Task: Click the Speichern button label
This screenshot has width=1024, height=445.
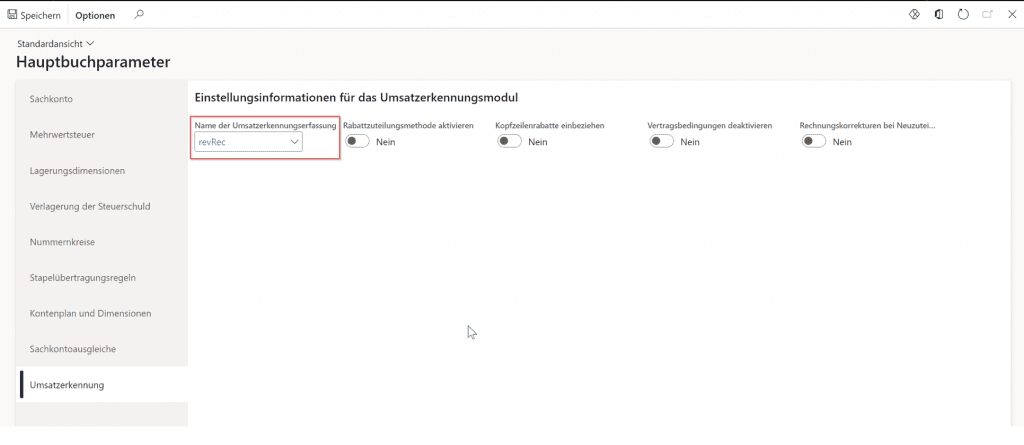Action: [40, 15]
